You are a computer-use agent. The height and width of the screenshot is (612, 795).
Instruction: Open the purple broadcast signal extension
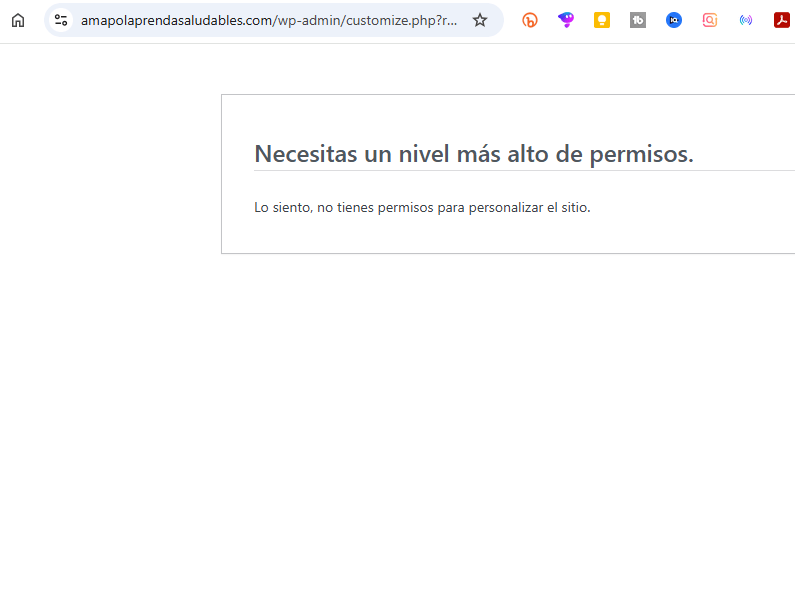pos(746,20)
